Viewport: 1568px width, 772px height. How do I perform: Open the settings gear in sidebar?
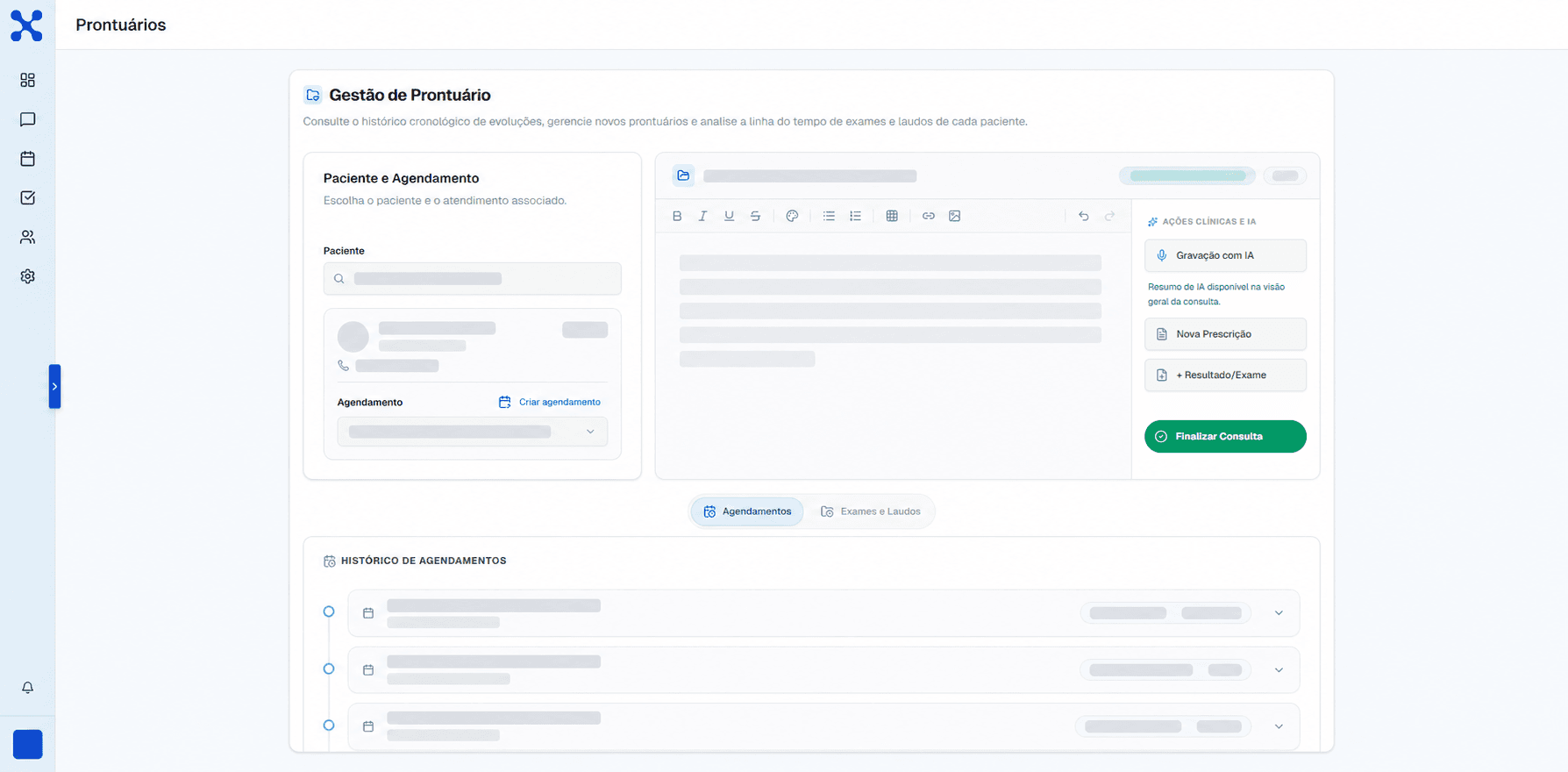pyautogui.click(x=27, y=276)
